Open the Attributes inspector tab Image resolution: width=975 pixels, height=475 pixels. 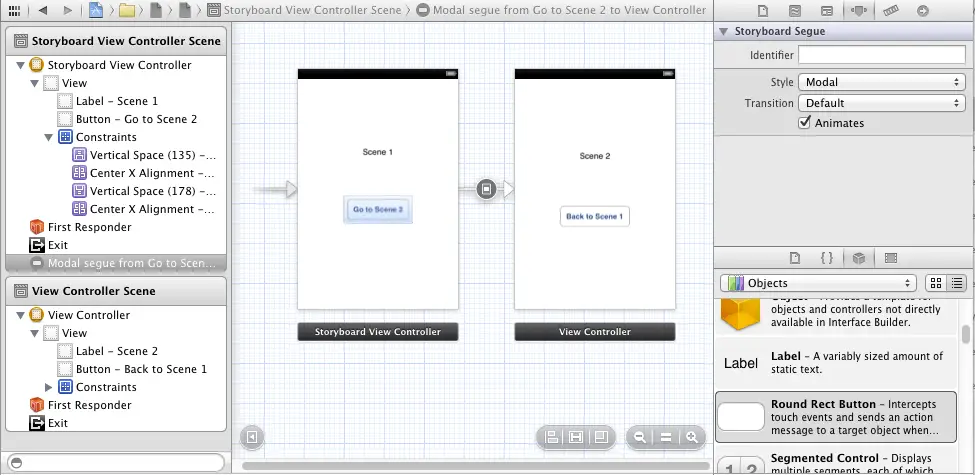coord(857,11)
